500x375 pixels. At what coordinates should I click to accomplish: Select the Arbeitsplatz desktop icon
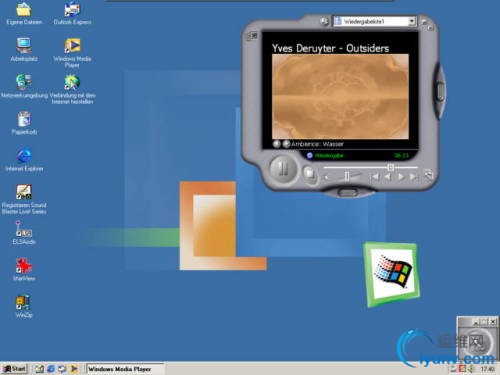[x=24, y=50]
